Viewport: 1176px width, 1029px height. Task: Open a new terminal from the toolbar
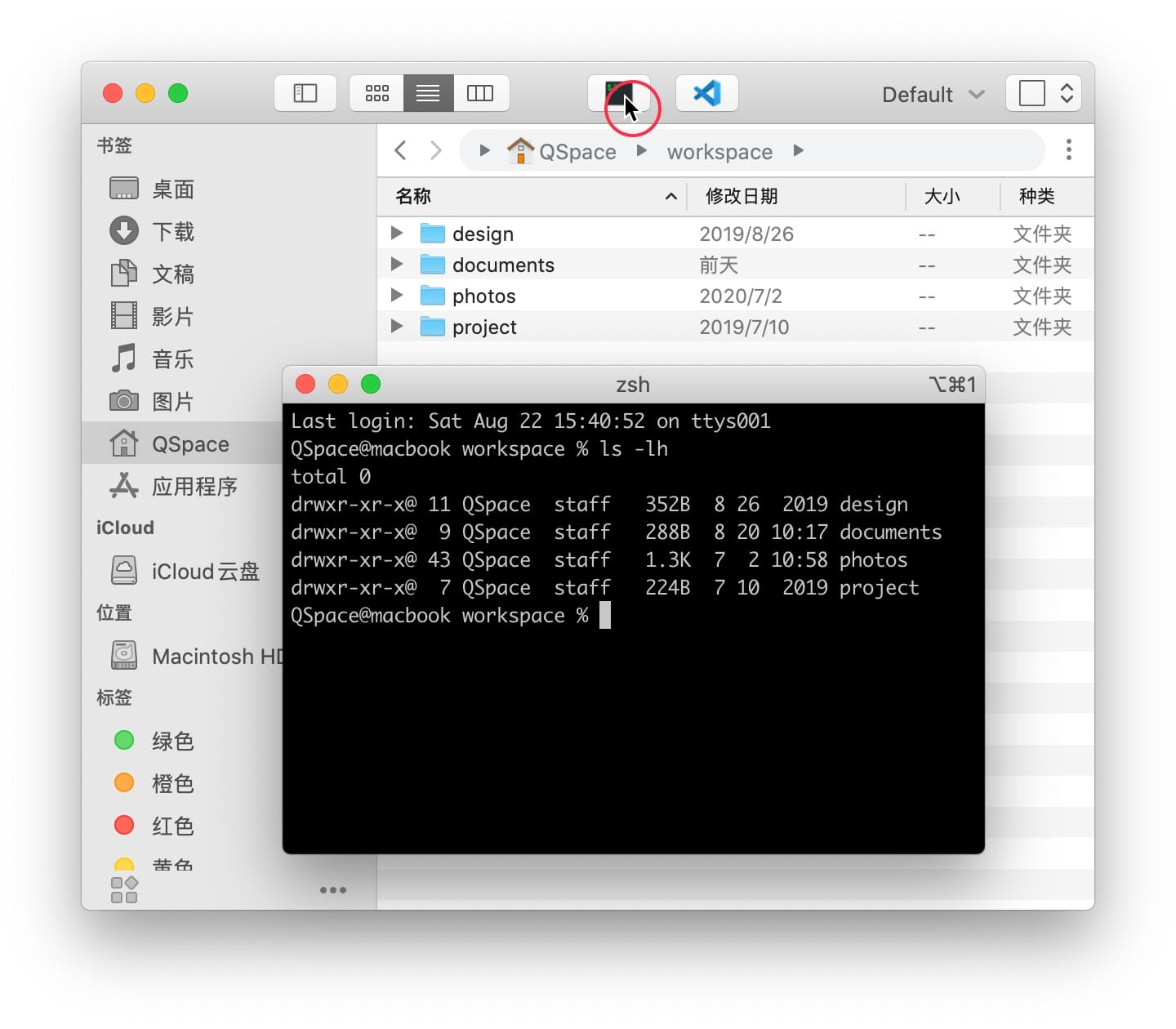(619, 92)
